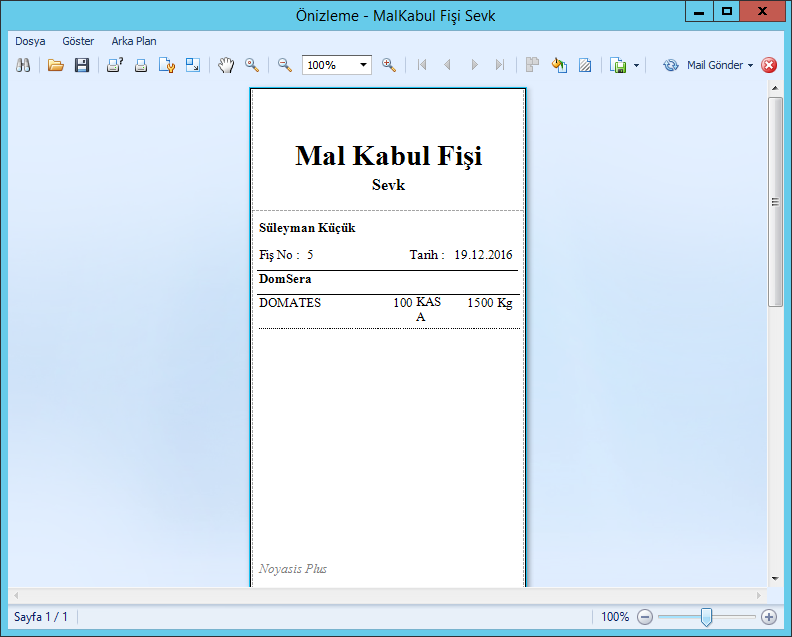
Task: Open the 100% zoom combo box
Action: [337, 65]
